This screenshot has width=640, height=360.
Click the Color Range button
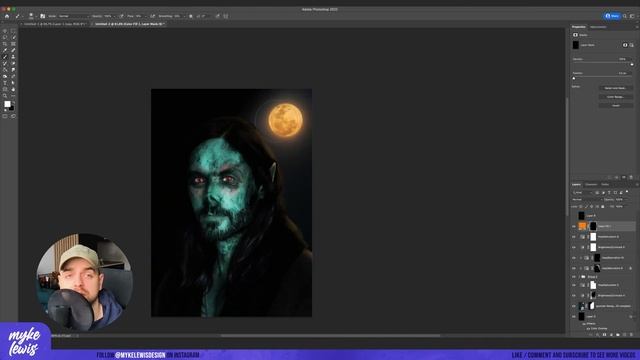(x=616, y=97)
